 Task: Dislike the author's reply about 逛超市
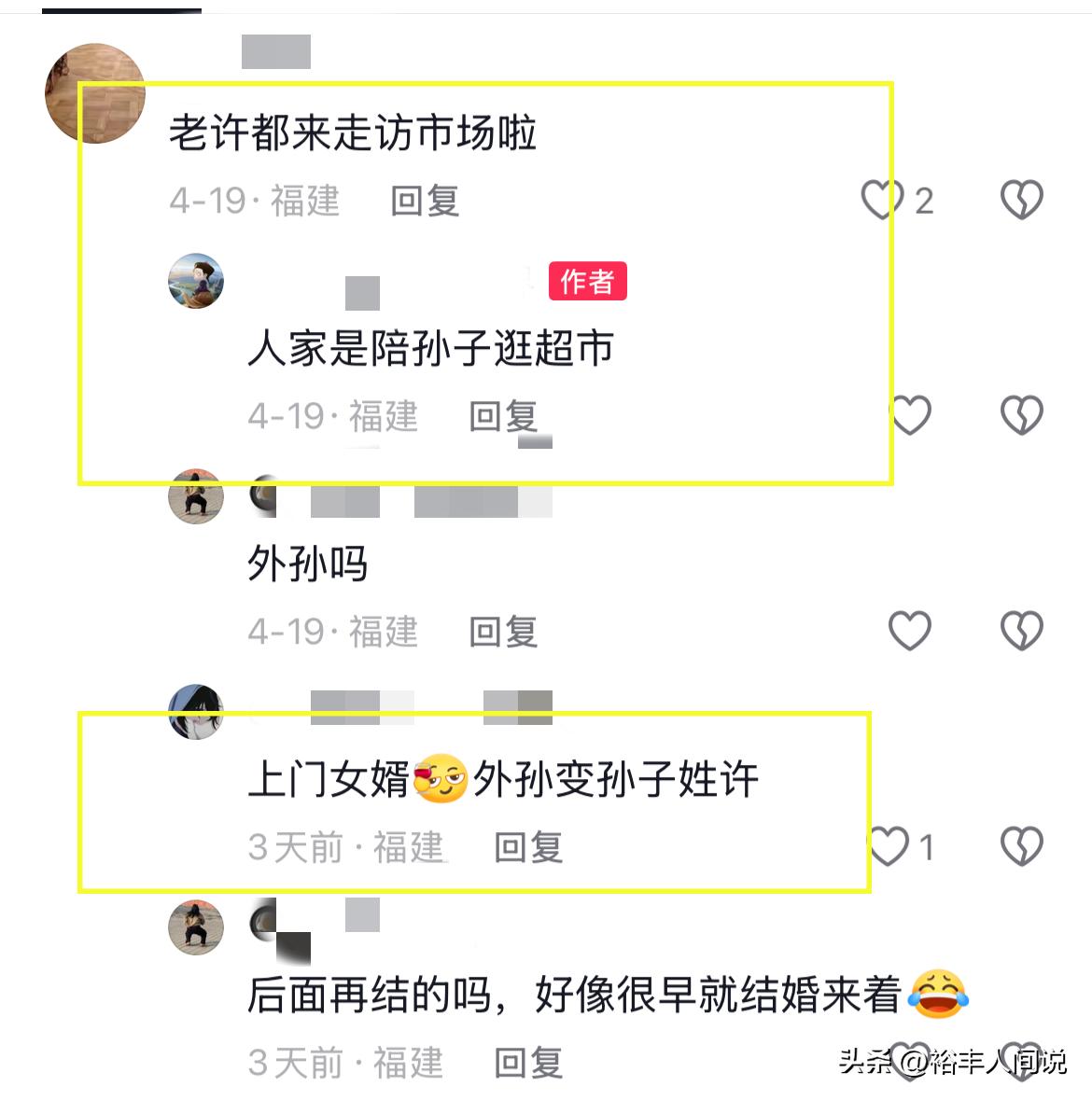1021,414
